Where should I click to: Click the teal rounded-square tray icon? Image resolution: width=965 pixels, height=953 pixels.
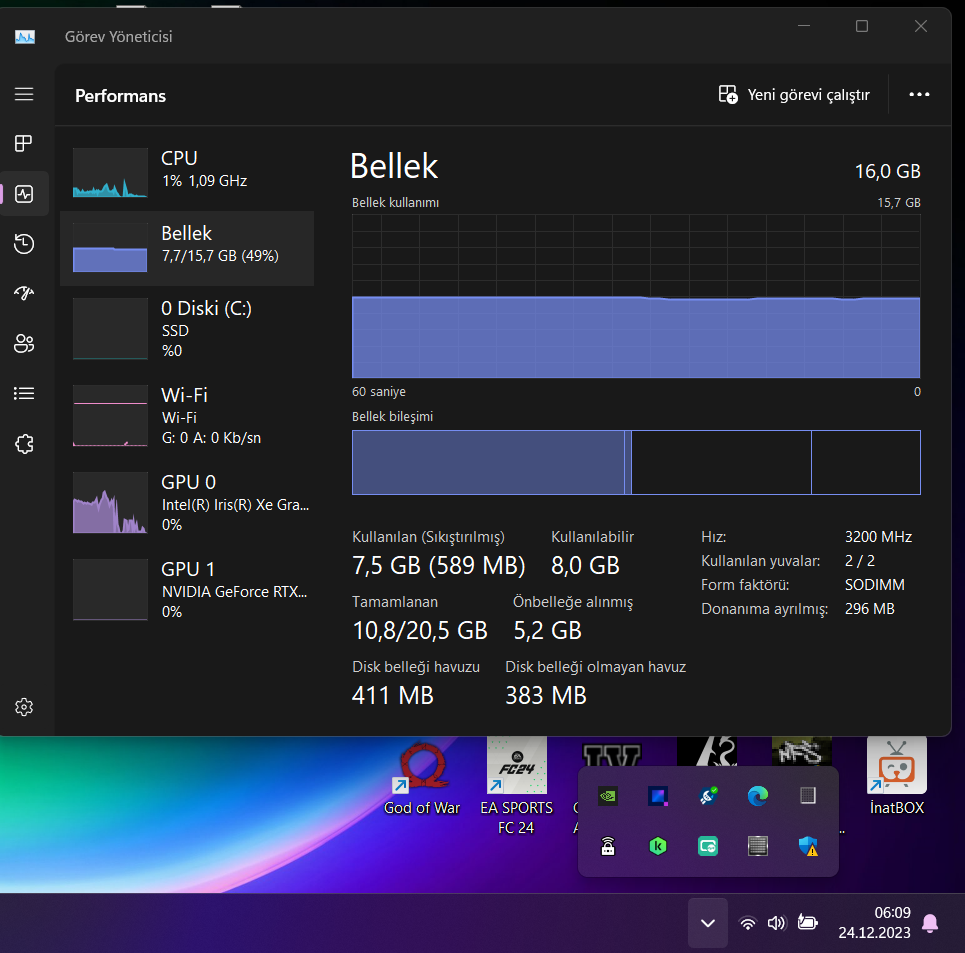[708, 847]
